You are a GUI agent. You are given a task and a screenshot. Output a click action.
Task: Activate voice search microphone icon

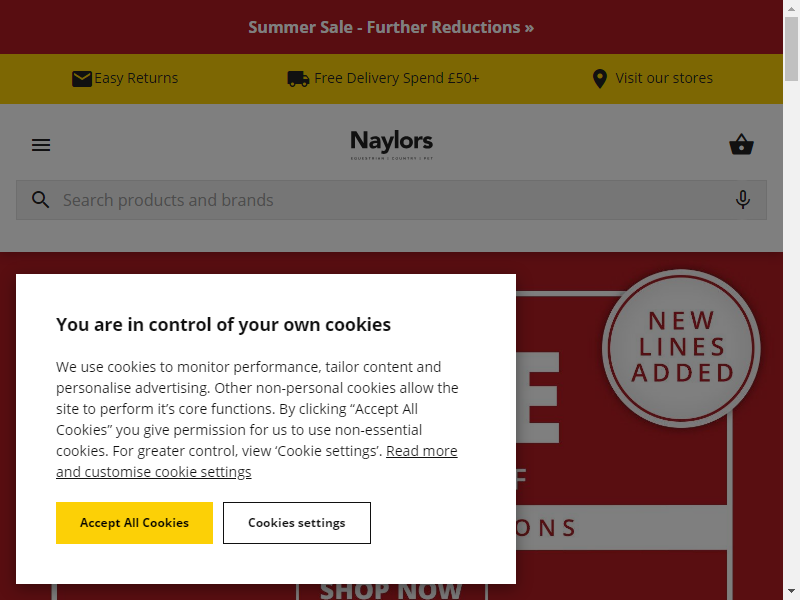coord(743,199)
